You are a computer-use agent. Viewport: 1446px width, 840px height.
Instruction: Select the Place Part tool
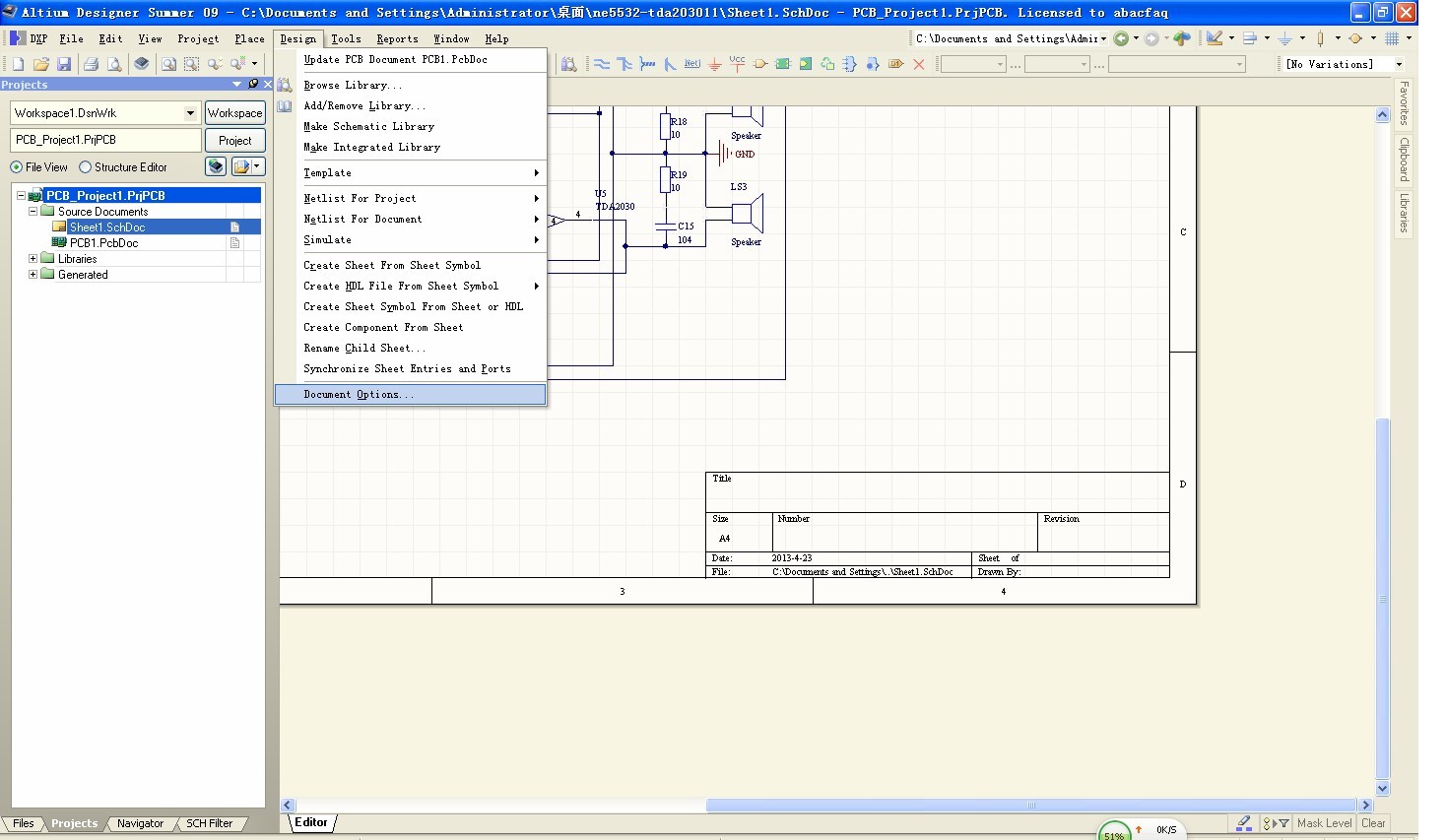(x=760, y=64)
